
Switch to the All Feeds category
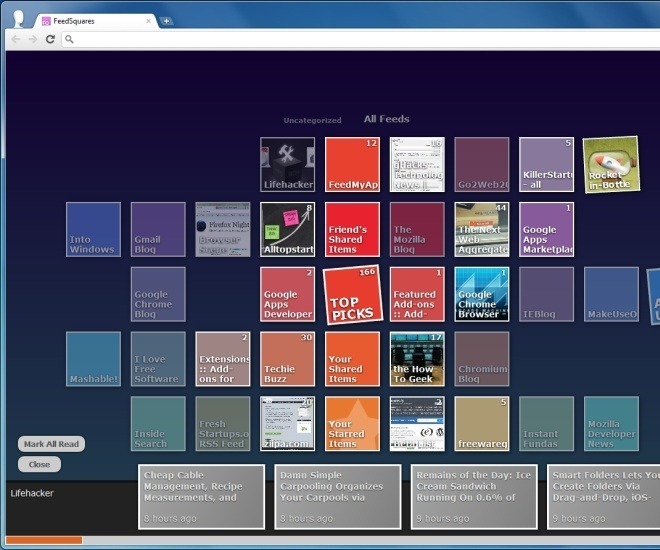pyautogui.click(x=386, y=119)
